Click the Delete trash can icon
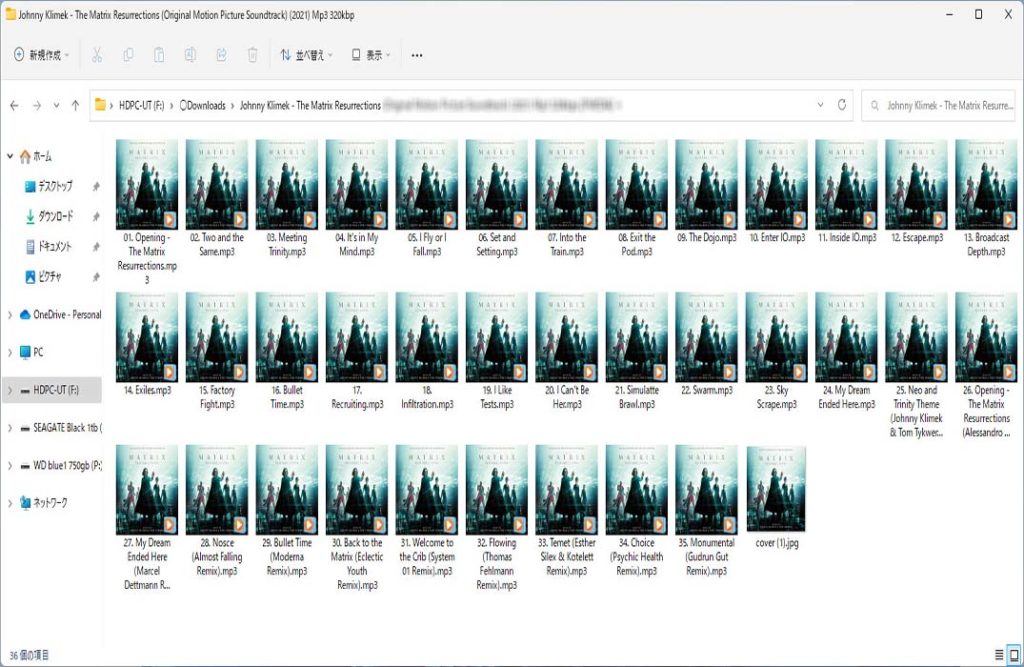The height and width of the screenshot is (667, 1024). point(253,55)
